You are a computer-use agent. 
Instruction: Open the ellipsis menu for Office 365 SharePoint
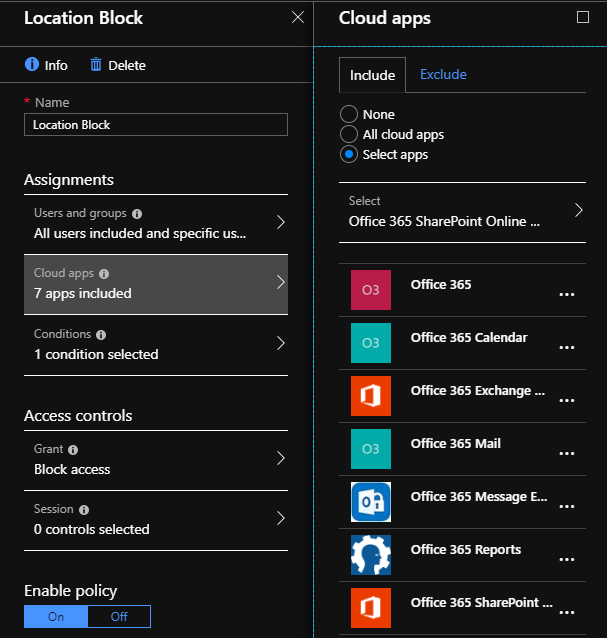click(x=567, y=612)
